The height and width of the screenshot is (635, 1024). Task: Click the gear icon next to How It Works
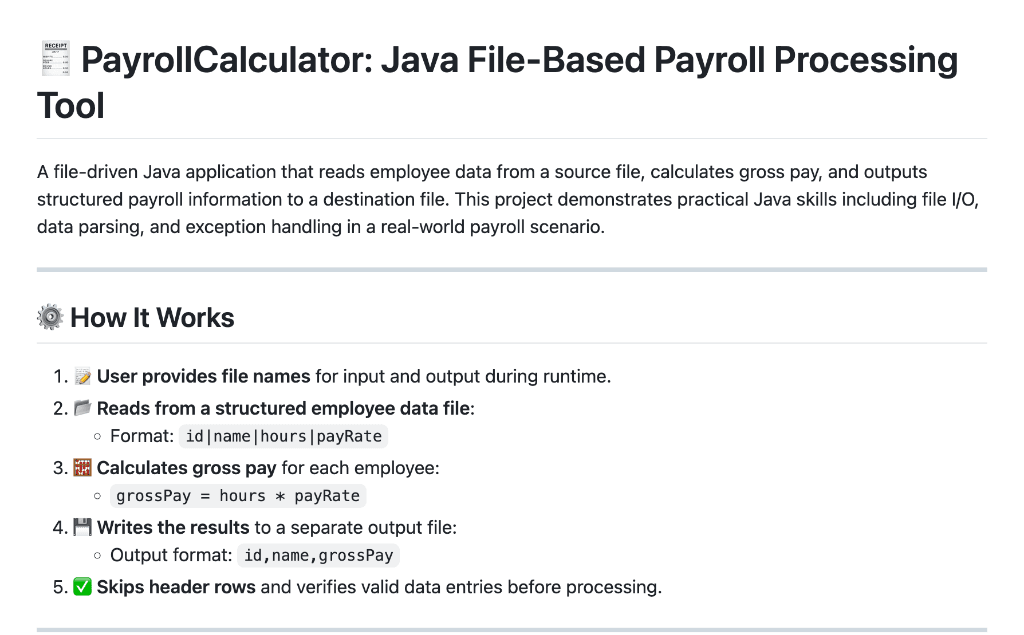tap(50, 318)
